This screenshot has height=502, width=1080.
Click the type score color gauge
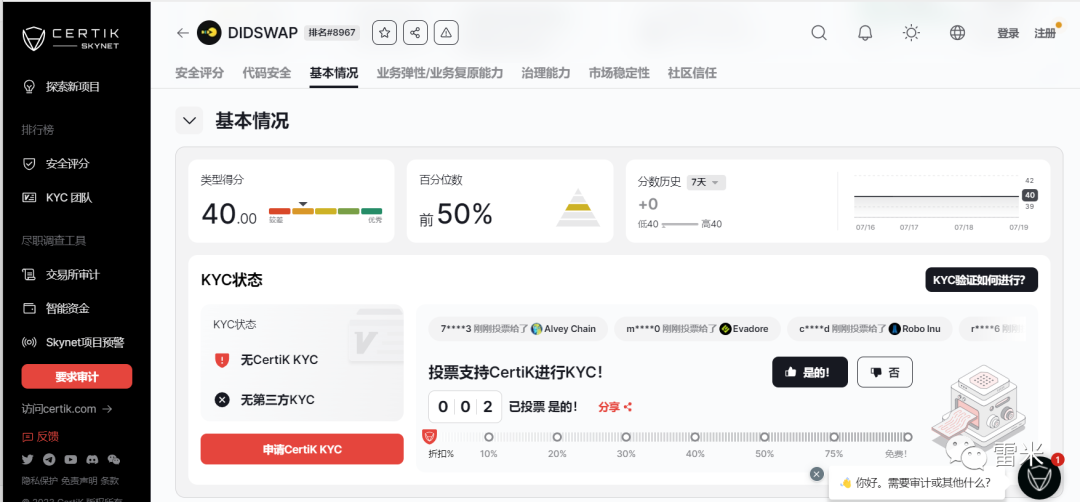point(325,211)
